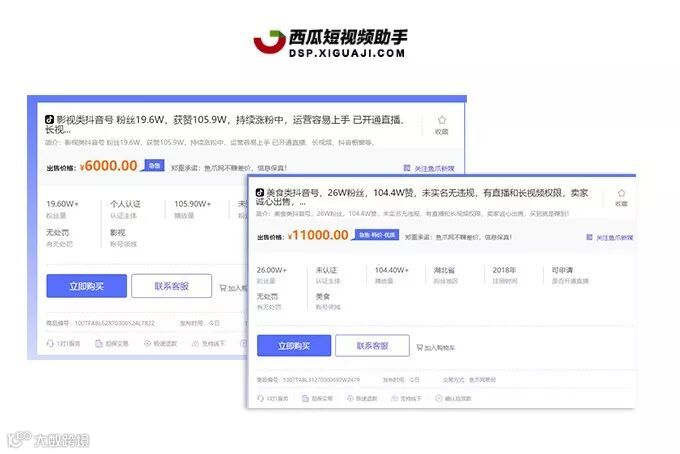Image resolution: width=680 pixels, height=454 pixels.
Task: Buy the ¥11000.00 美食类 account with 立即购买
Action: 294,346
